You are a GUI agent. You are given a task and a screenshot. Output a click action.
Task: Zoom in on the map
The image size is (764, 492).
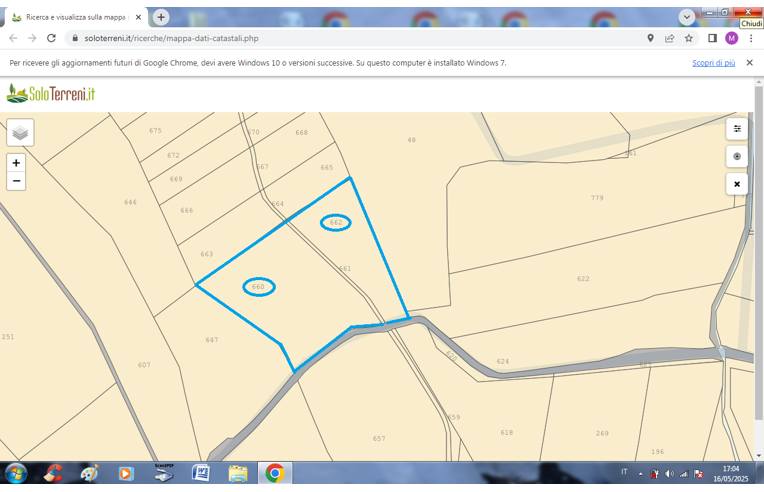coord(16,162)
